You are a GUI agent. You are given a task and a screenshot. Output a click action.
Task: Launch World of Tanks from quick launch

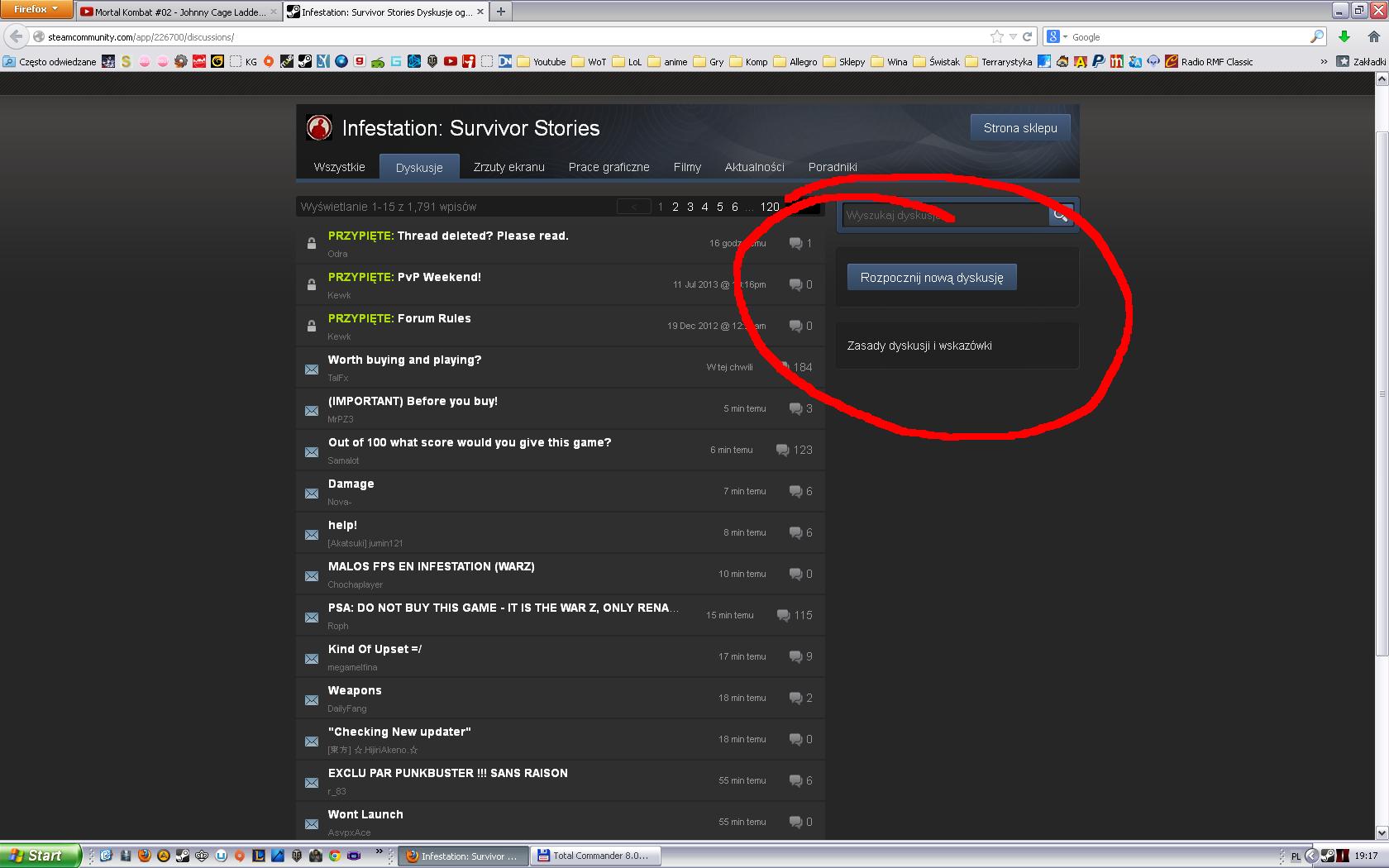pyautogui.click(x=297, y=856)
